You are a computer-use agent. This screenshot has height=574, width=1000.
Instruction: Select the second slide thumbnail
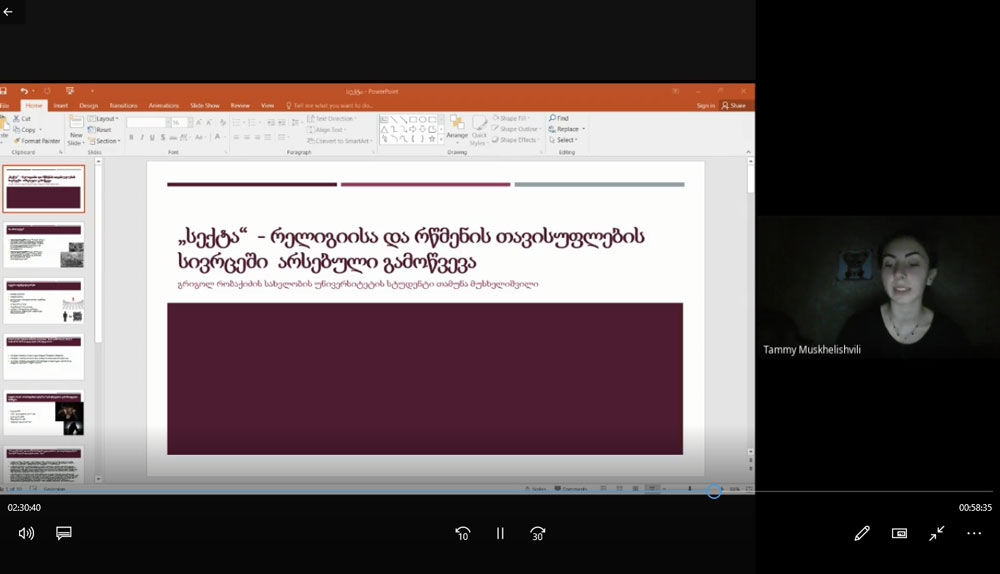(x=44, y=245)
